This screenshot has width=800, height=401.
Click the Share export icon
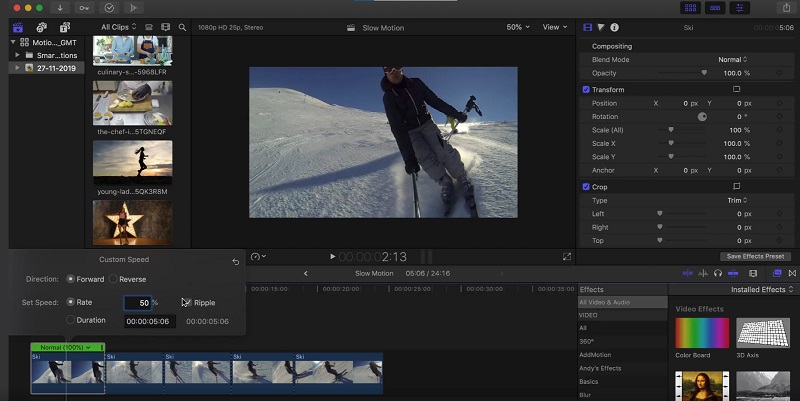786,8
